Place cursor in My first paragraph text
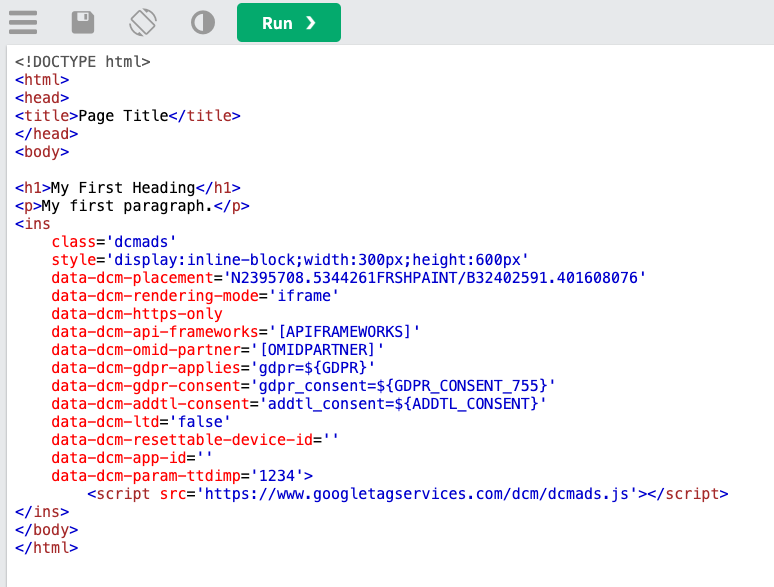Viewport: 774px width, 587px height. pos(127,206)
